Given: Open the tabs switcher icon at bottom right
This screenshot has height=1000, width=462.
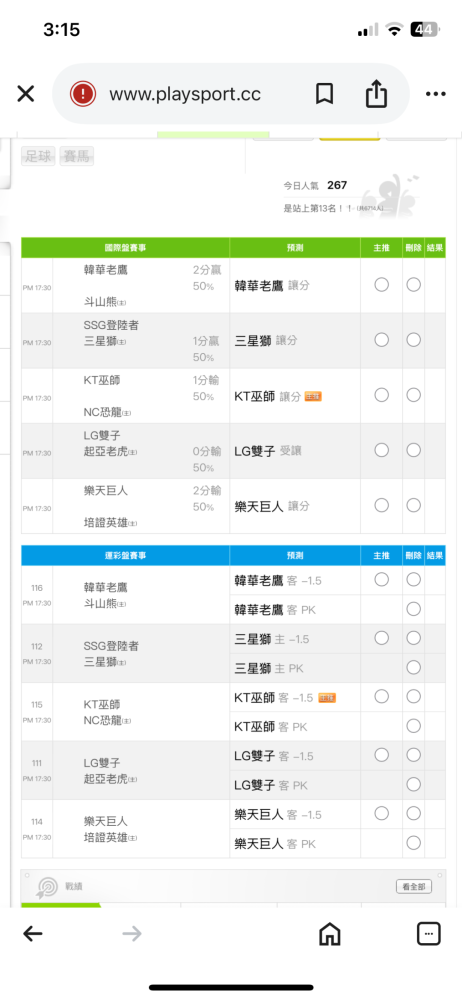Looking at the screenshot, I should click(429, 934).
